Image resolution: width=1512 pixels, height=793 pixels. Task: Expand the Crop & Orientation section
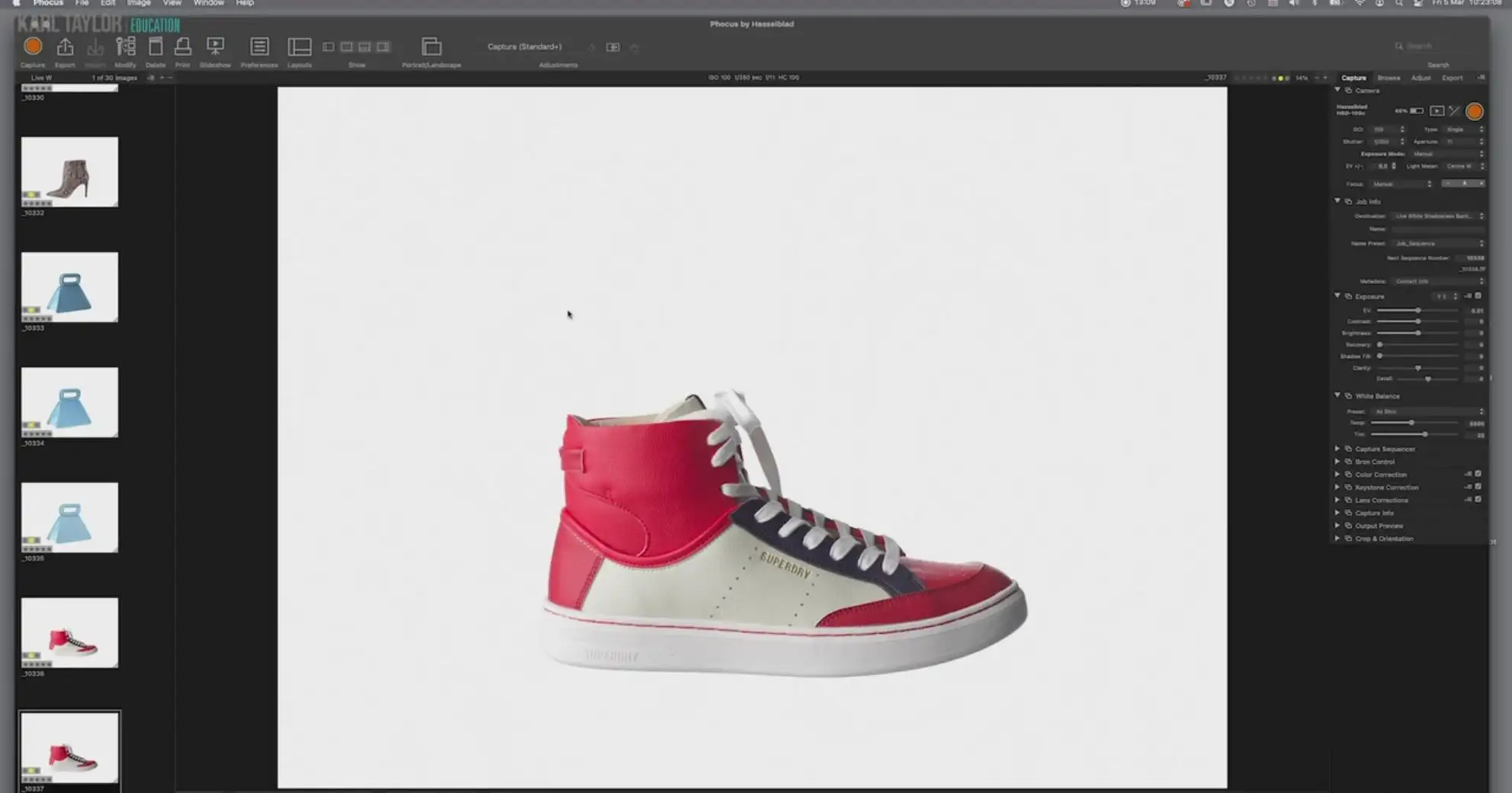[x=1337, y=539]
